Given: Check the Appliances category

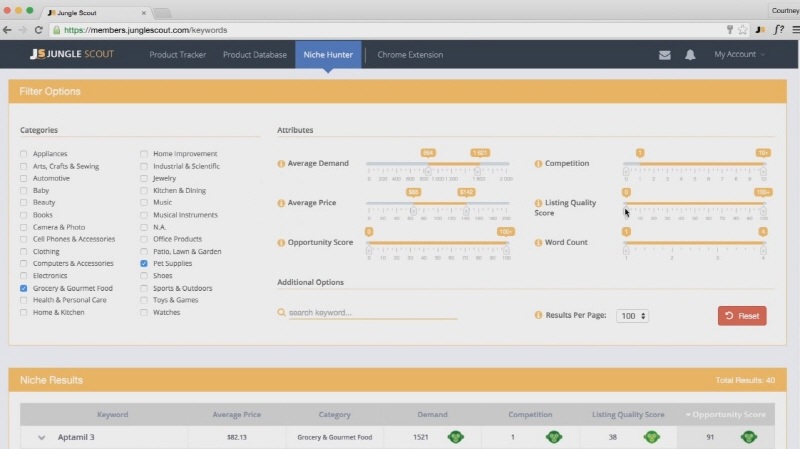Looking at the screenshot, I should [x=23, y=154].
